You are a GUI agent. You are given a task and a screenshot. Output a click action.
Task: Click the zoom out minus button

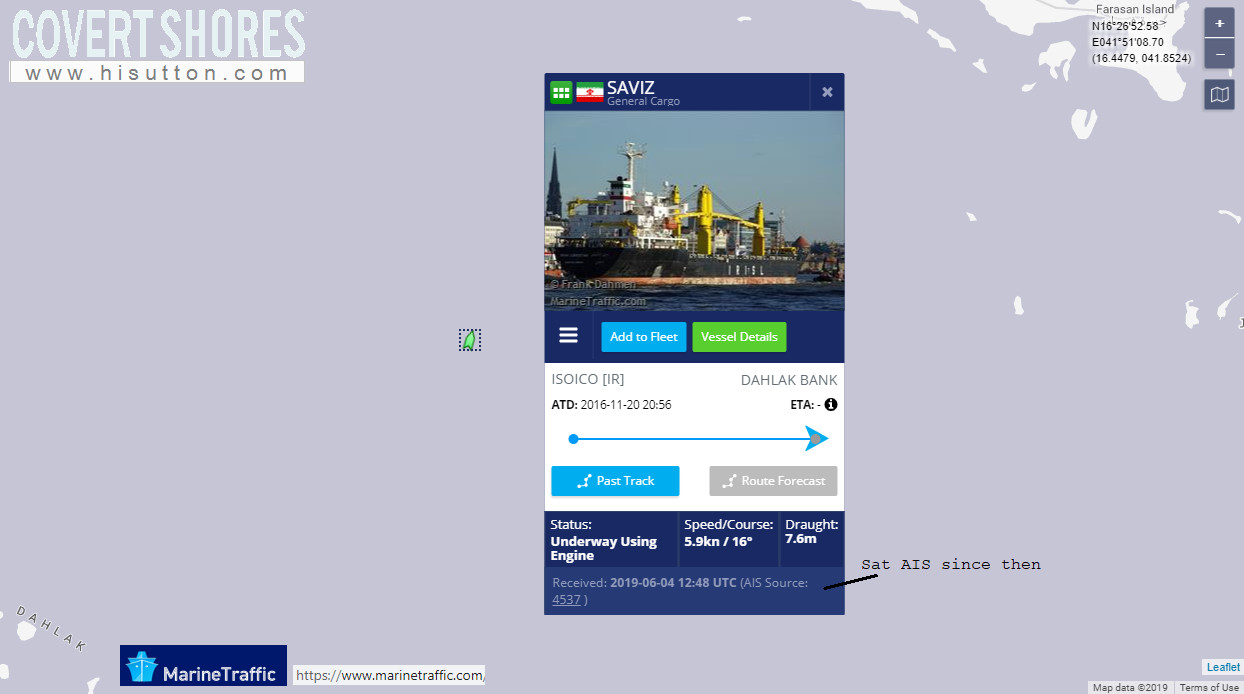1219,54
